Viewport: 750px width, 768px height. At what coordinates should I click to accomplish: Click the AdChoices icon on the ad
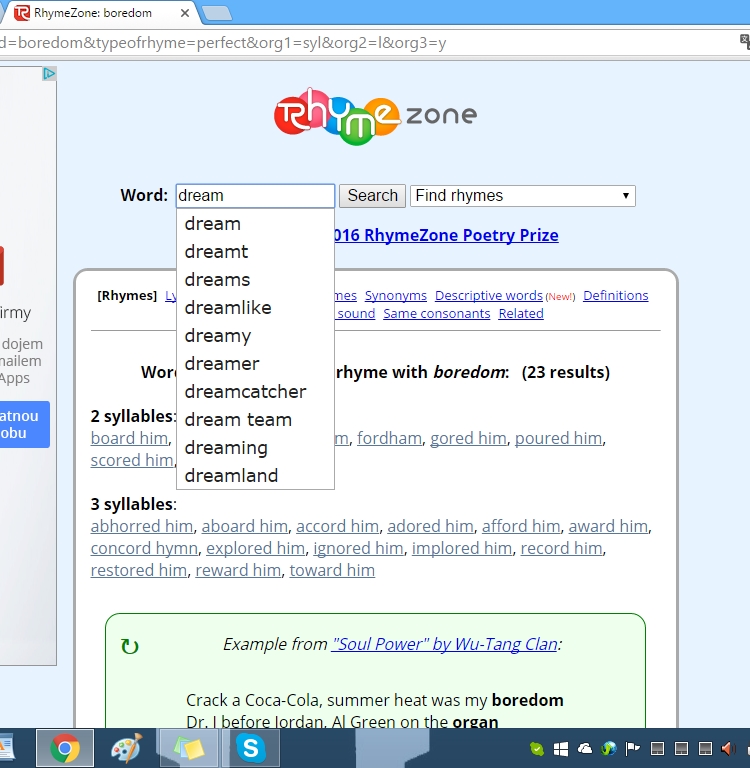[x=49, y=74]
